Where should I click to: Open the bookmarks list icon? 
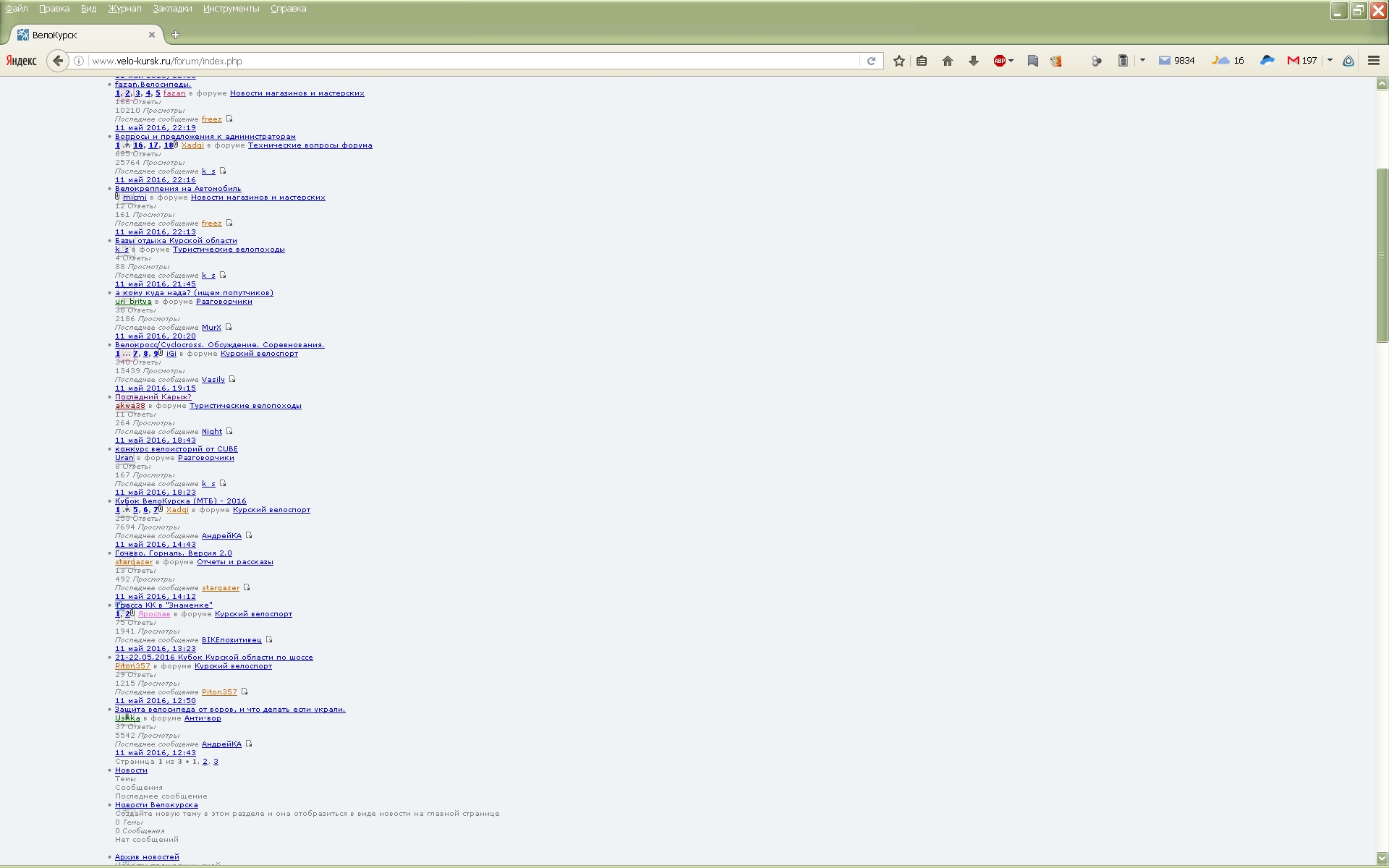click(922, 61)
